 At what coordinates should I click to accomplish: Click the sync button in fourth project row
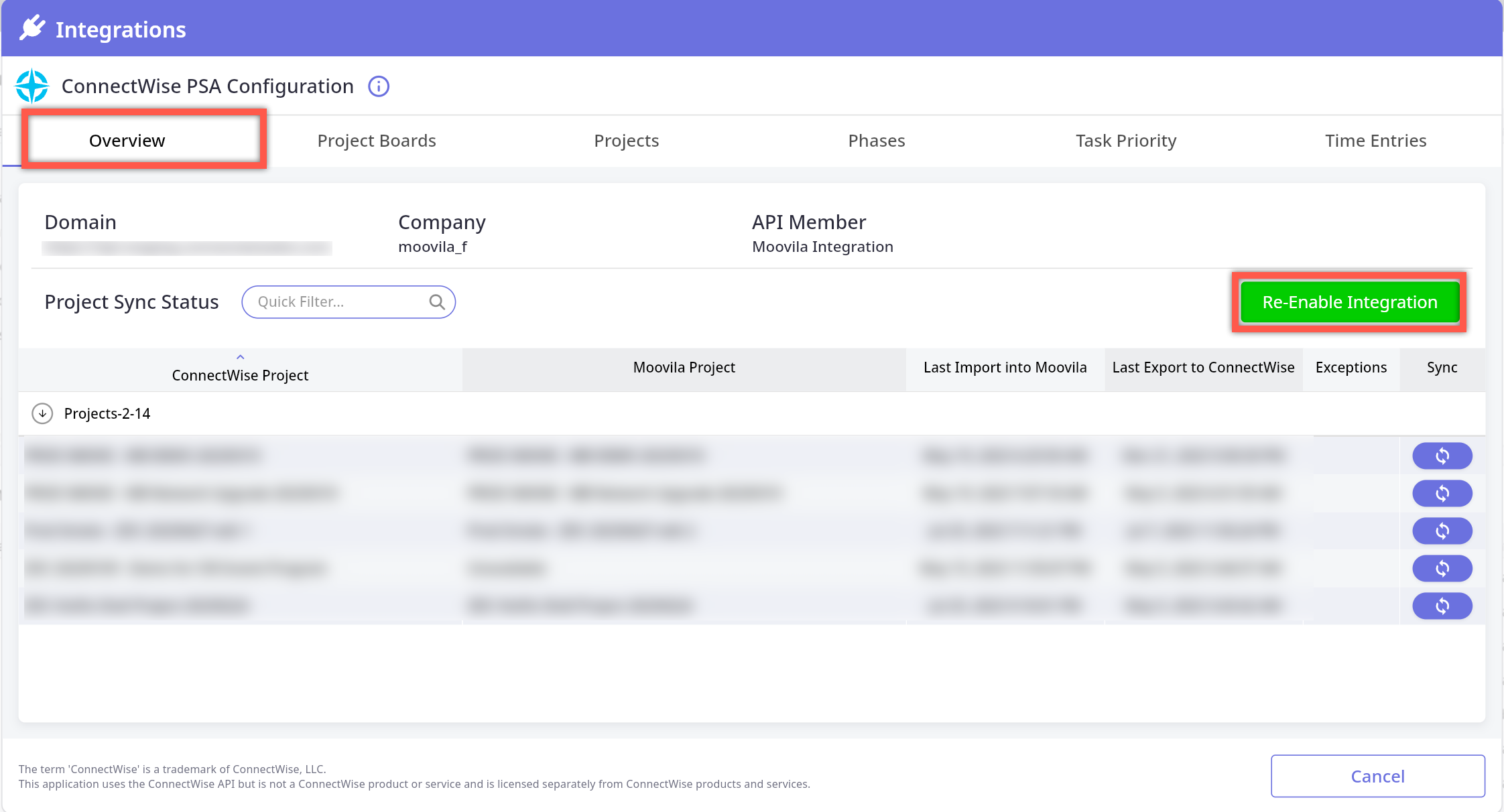coord(1442,568)
